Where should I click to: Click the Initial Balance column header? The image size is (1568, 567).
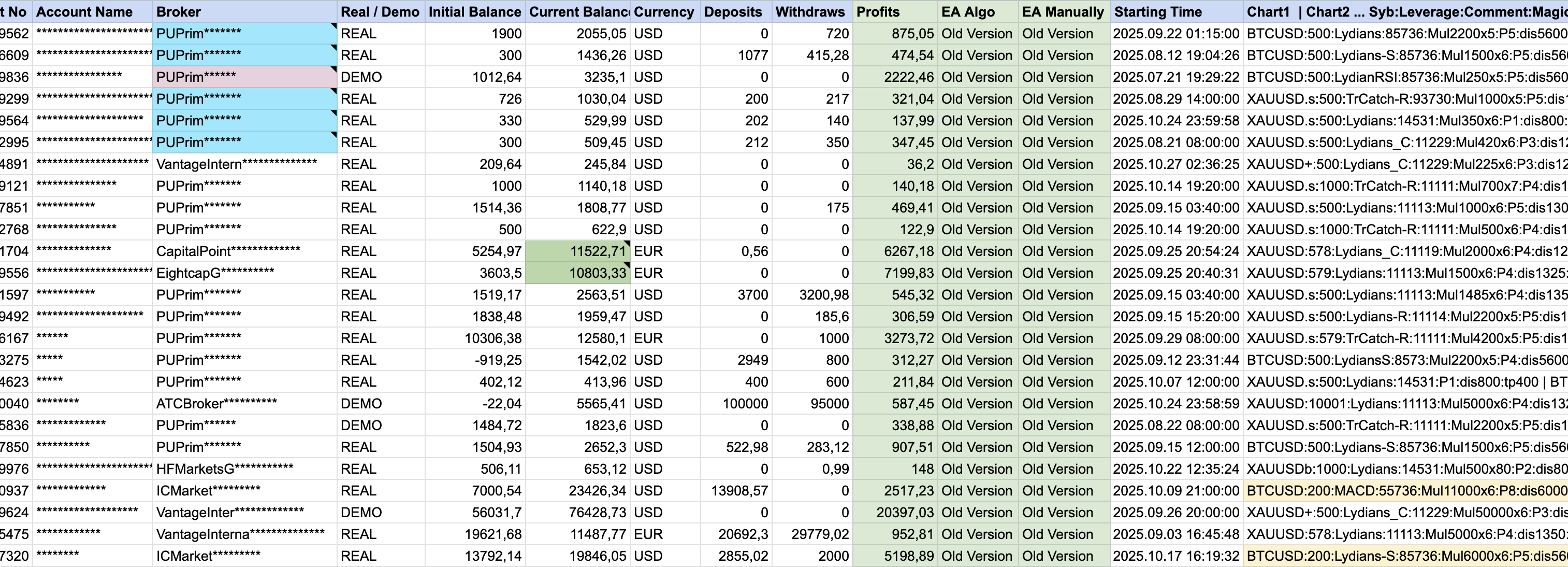(475, 11)
